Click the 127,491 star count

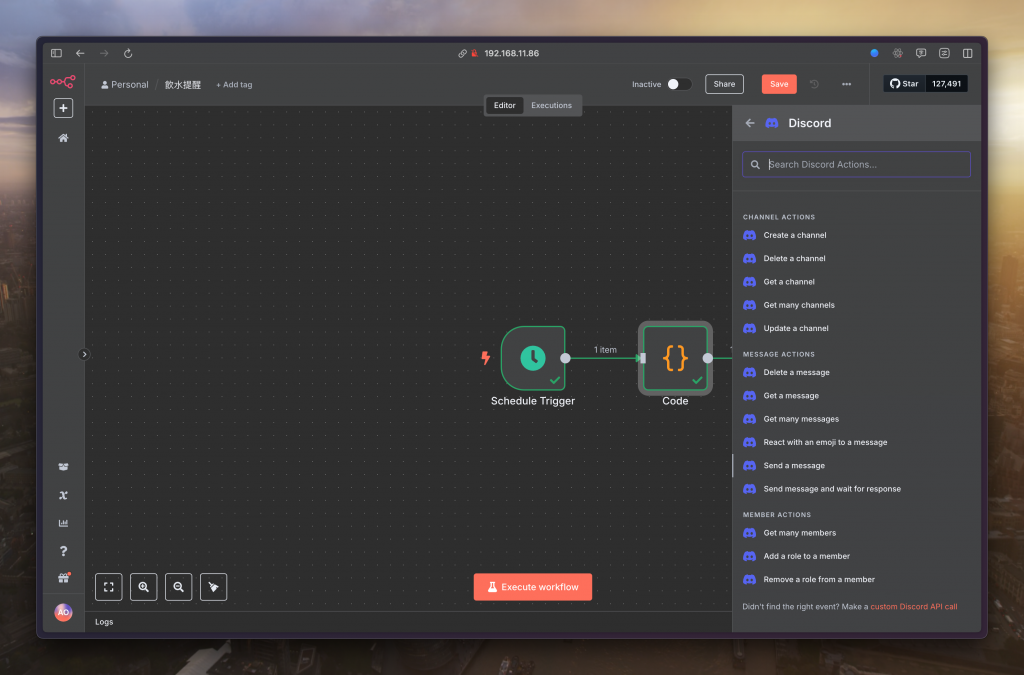coord(946,84)
